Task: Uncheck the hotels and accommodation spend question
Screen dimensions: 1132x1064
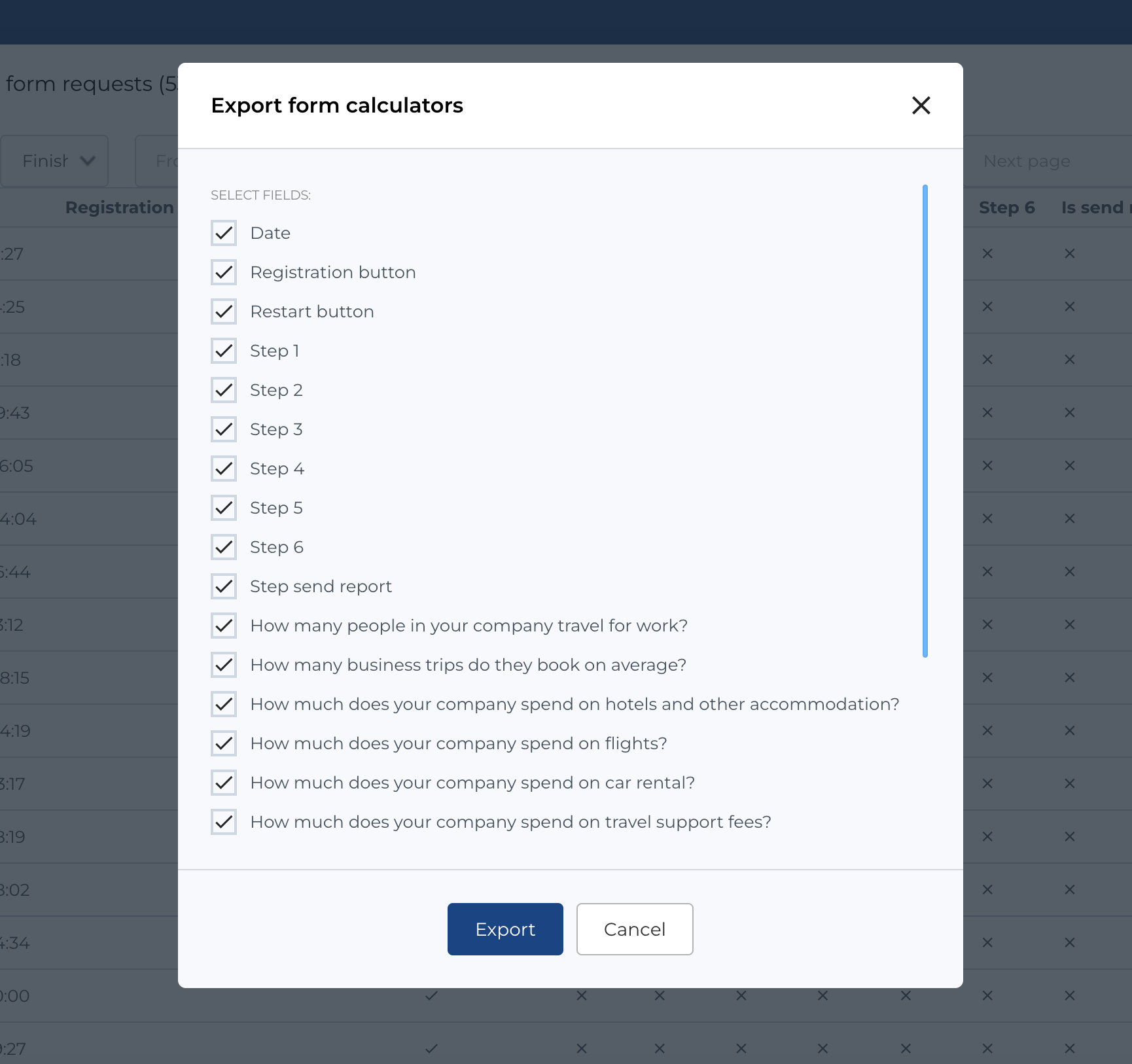Action: tap(223, 704)
